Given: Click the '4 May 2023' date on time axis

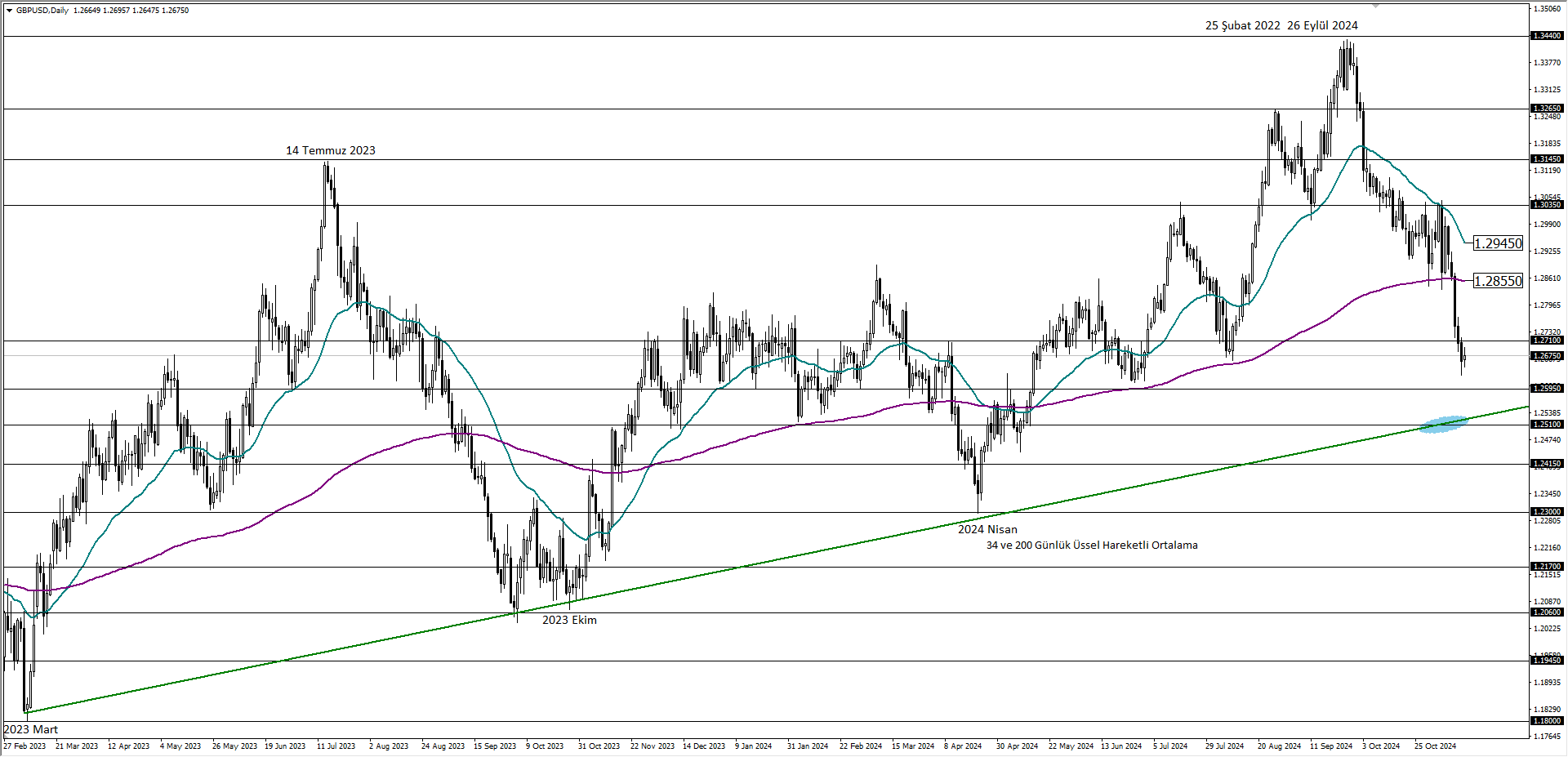Looking at the screenshot, I should tap(180, 746).
